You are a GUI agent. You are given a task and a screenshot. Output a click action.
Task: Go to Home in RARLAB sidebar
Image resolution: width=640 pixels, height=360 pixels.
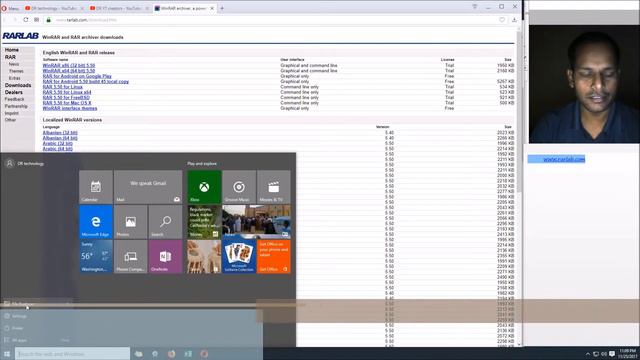click(12, 50)
